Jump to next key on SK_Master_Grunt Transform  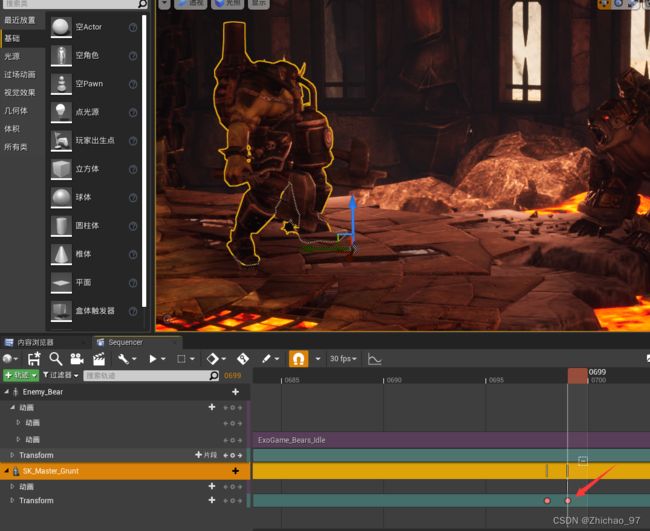240,501
